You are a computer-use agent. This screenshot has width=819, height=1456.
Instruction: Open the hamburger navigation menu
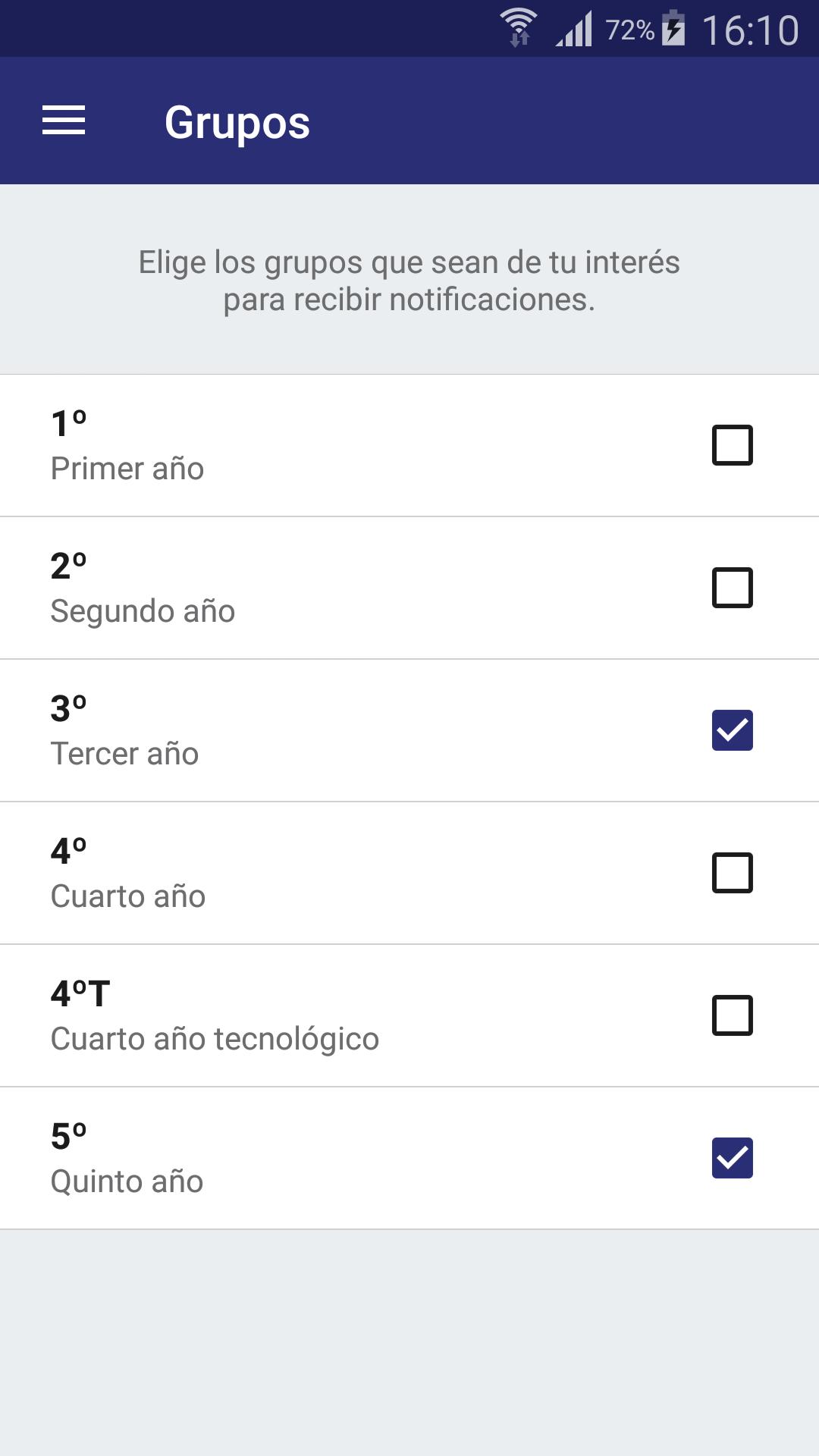click(x=64, y=121)
